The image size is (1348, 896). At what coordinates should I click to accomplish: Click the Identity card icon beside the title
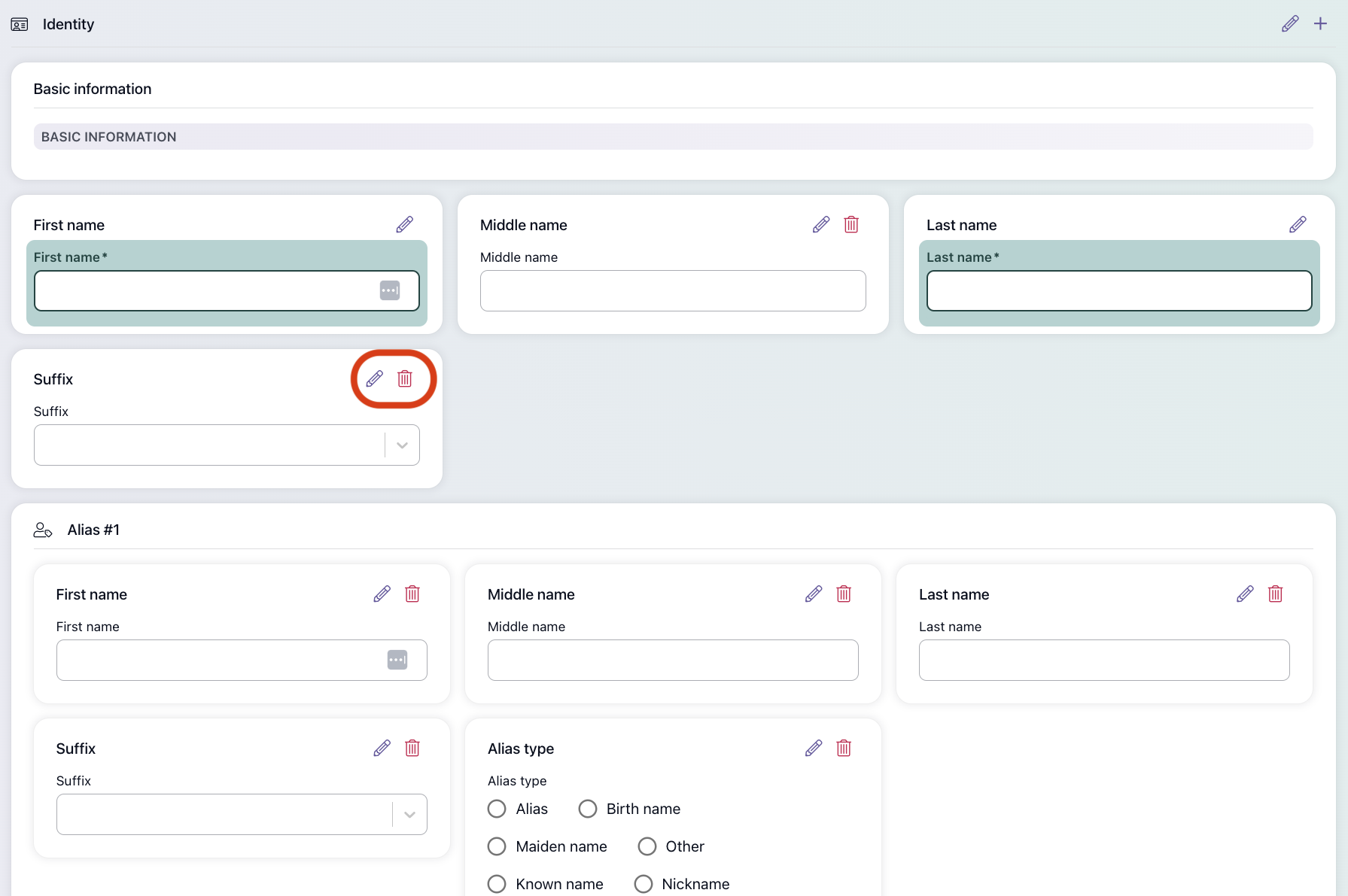click(20, 25)
